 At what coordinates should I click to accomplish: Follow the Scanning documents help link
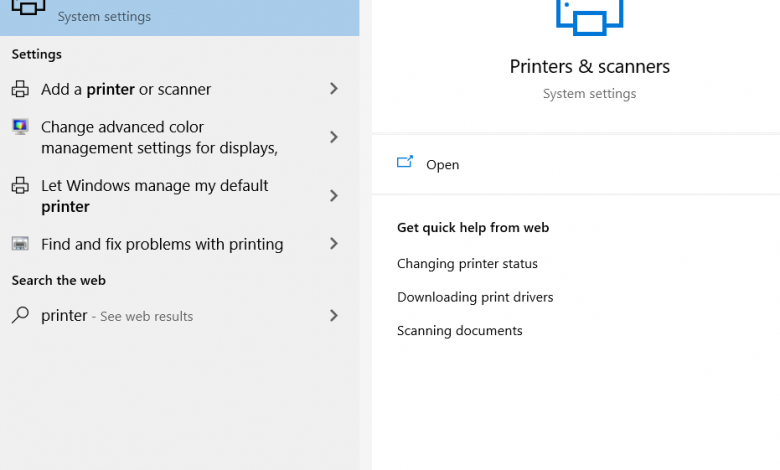459,331
